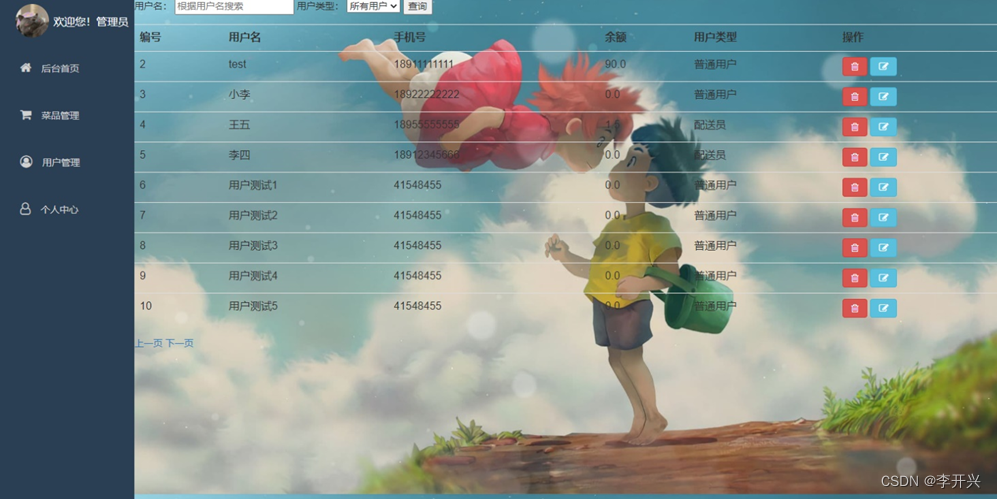Screen dimensions: 997x499
Task: Select row number 10 cell
Action: click(146, 306)
